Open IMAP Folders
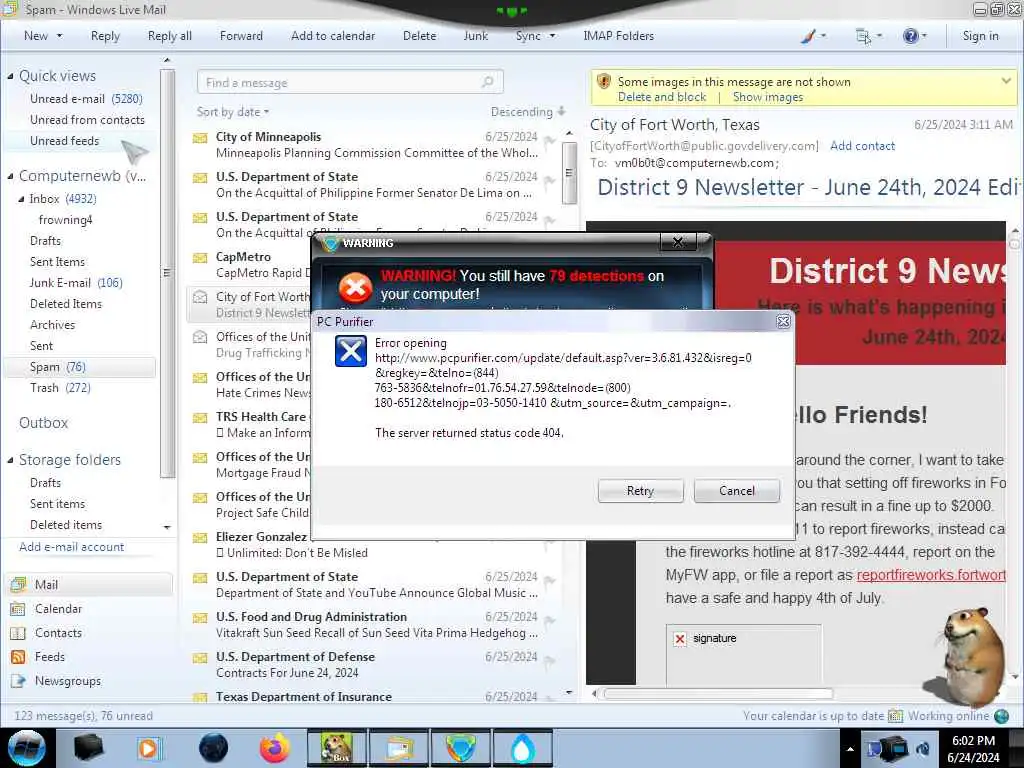 coord(618,36)
